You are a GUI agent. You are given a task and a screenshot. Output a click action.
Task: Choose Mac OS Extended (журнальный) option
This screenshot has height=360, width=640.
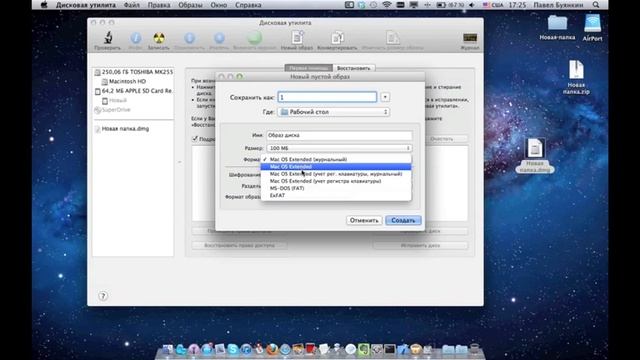click(x=336, y=159)
